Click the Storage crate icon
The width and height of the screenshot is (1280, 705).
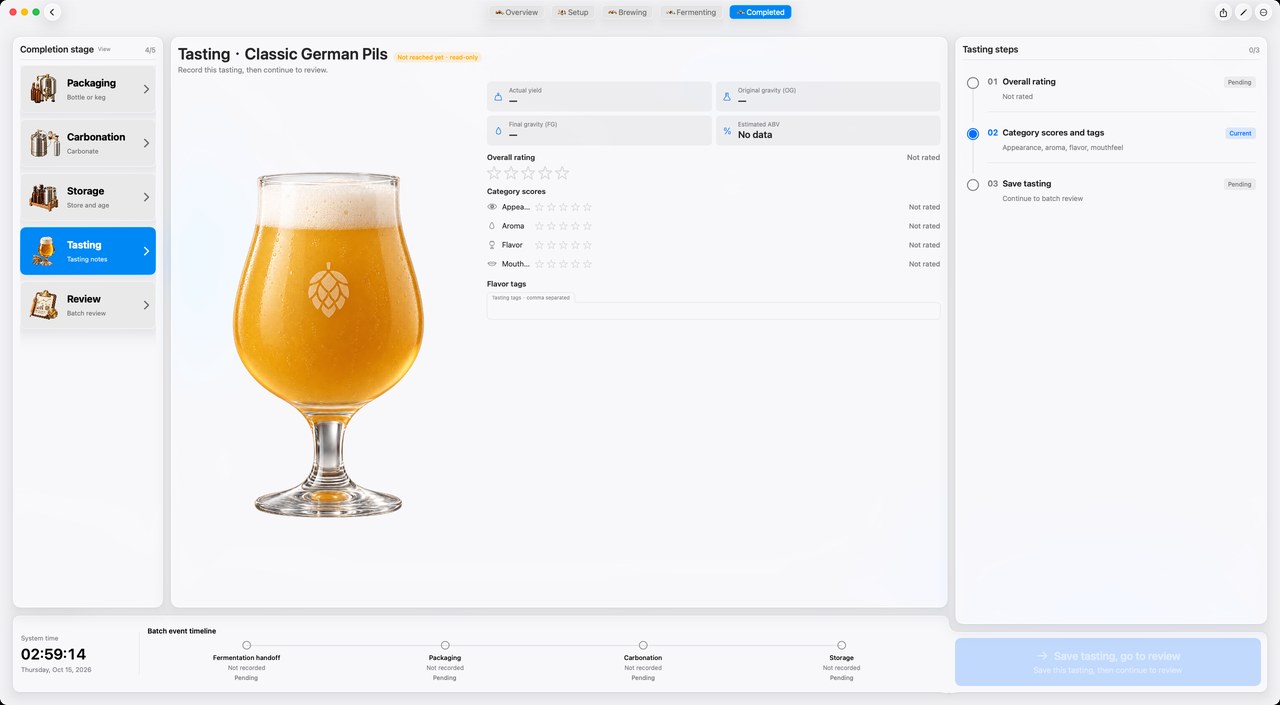click(43, 197)
